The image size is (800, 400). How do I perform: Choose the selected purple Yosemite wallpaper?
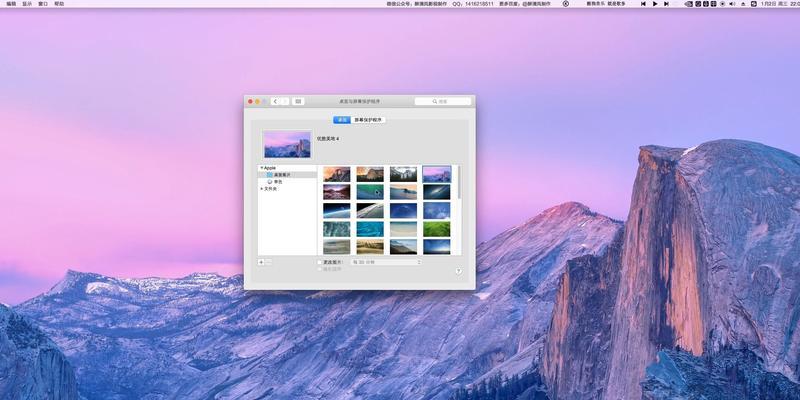(437, 174)
